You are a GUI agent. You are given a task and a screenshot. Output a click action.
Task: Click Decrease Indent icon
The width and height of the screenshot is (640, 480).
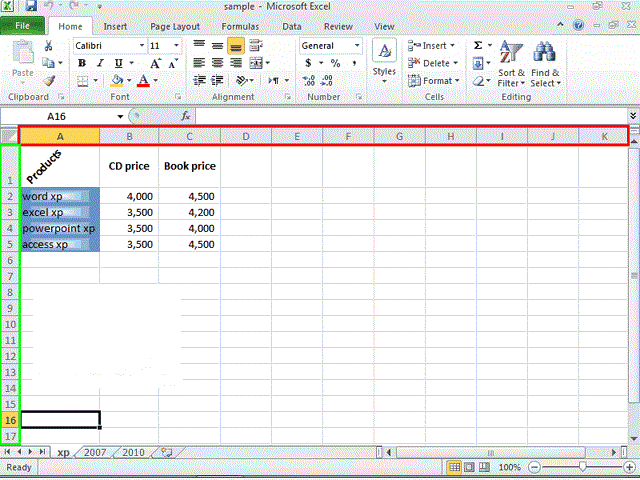pos(199,80)
